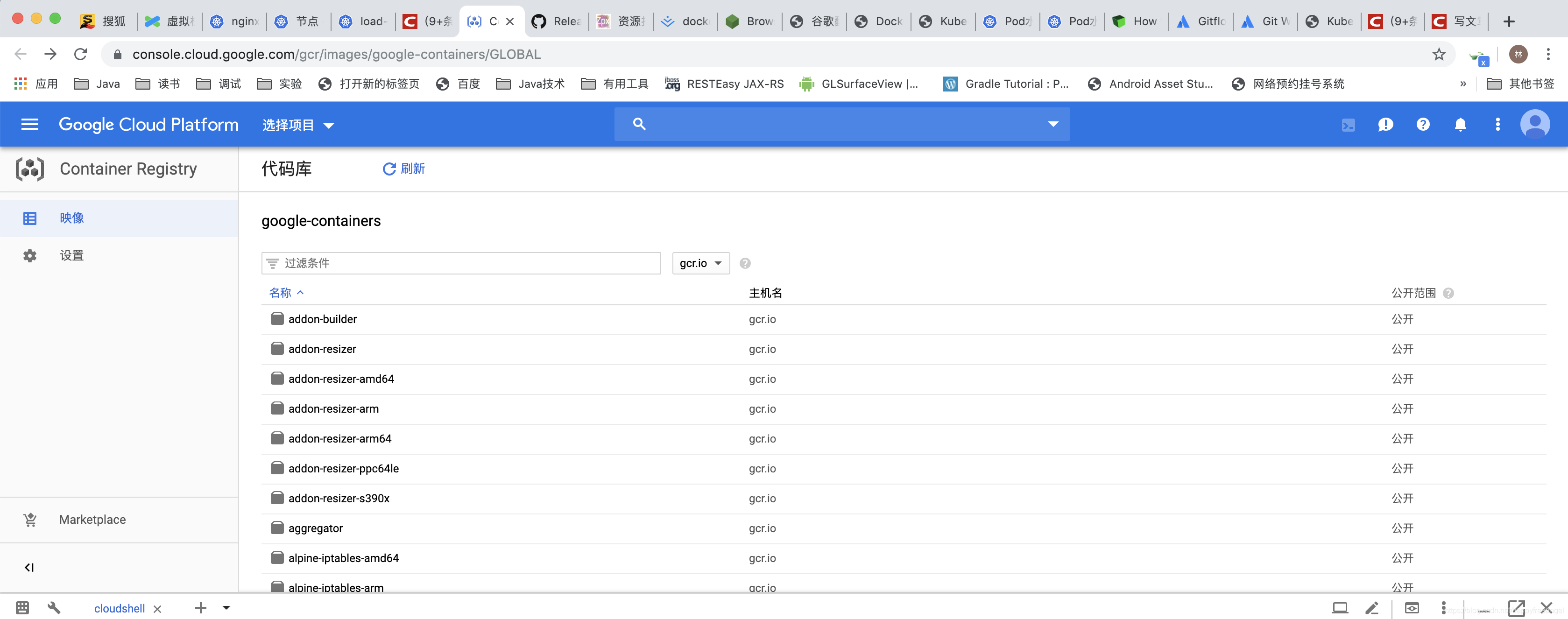
Task: Open Cloud Shell tab dropdown arrow
Action: 226,608
